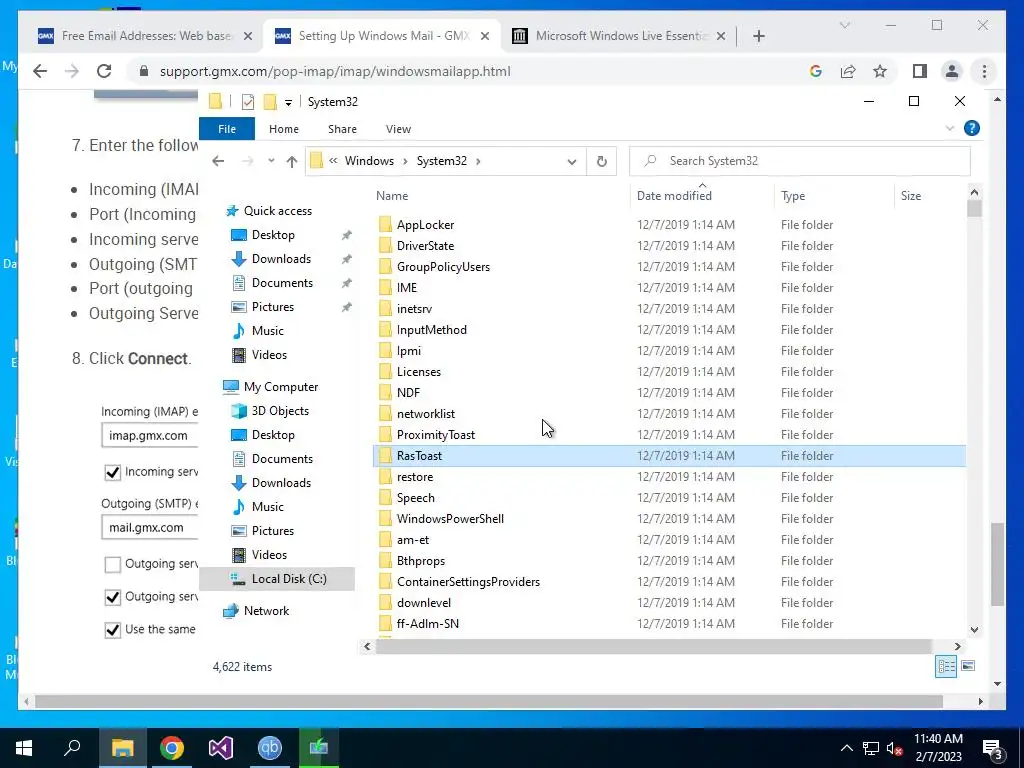Open Windows Start menu

pos(24,748)
